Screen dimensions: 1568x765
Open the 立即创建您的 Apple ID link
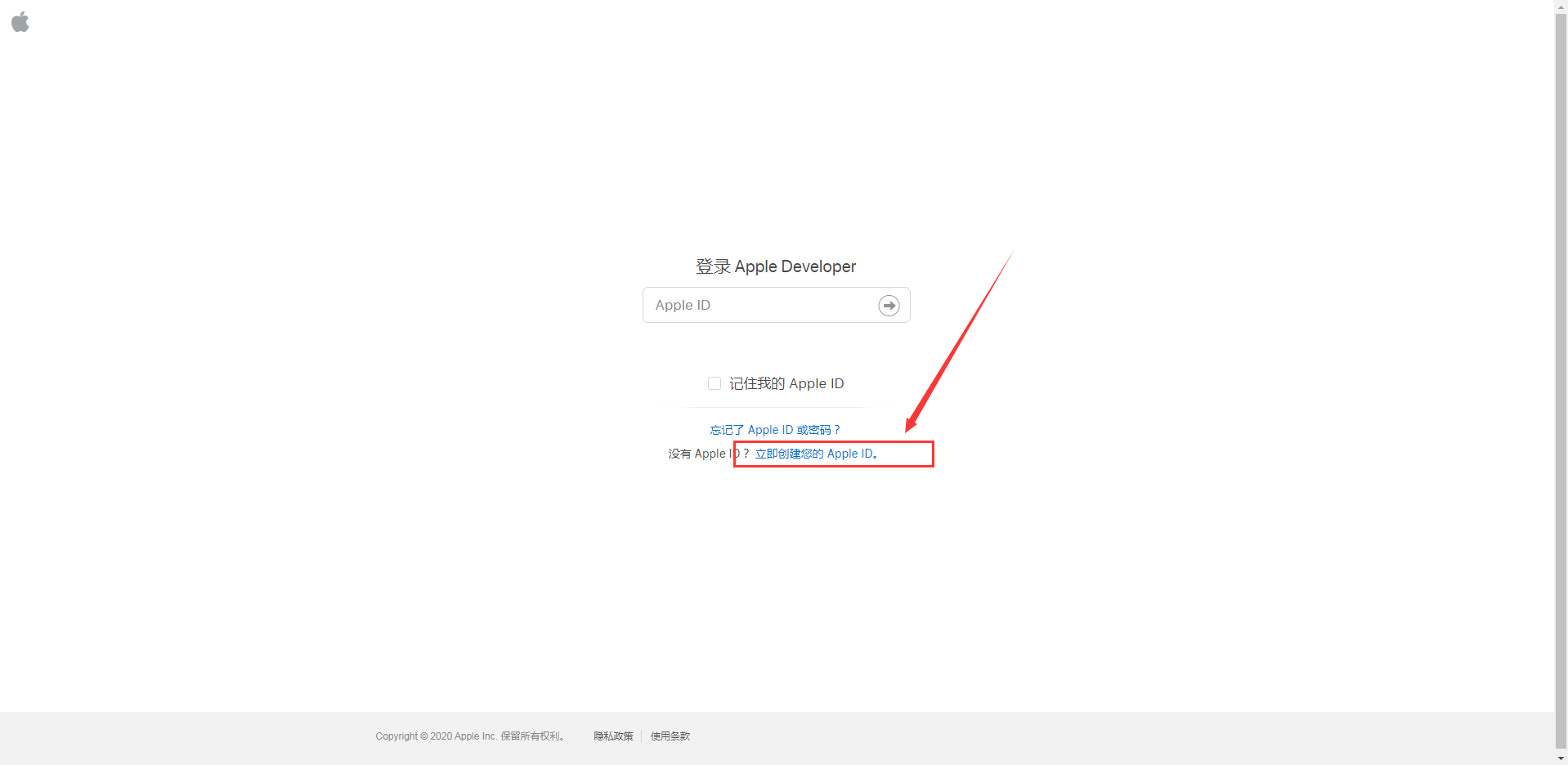point(817,454)
